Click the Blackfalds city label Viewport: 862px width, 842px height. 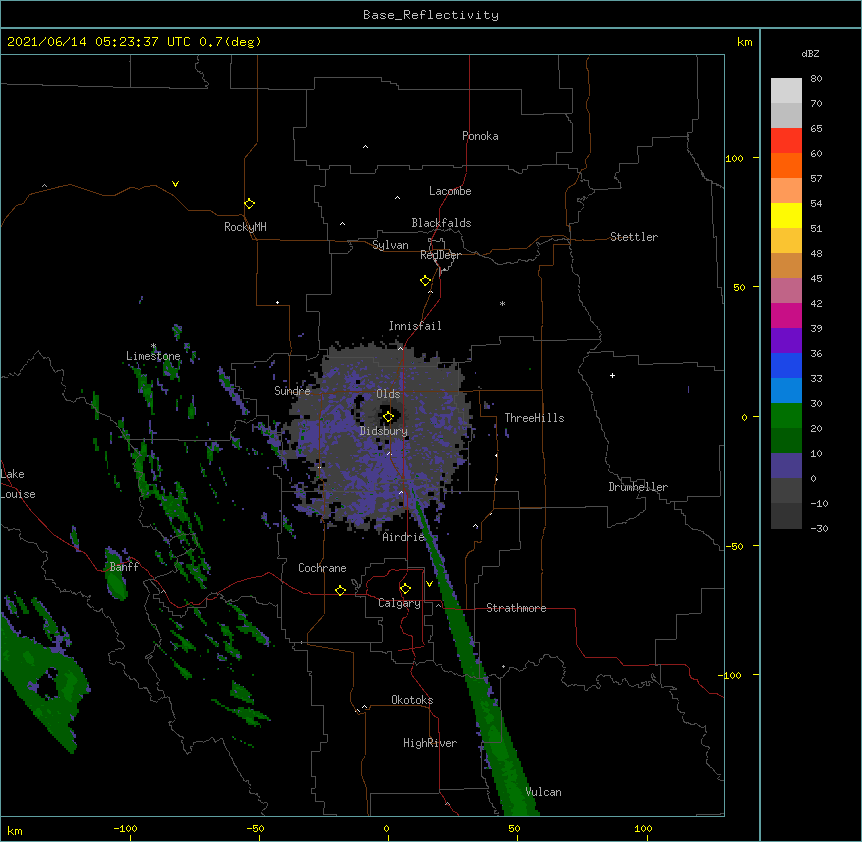pyautogui.click(x=441, y=223)
